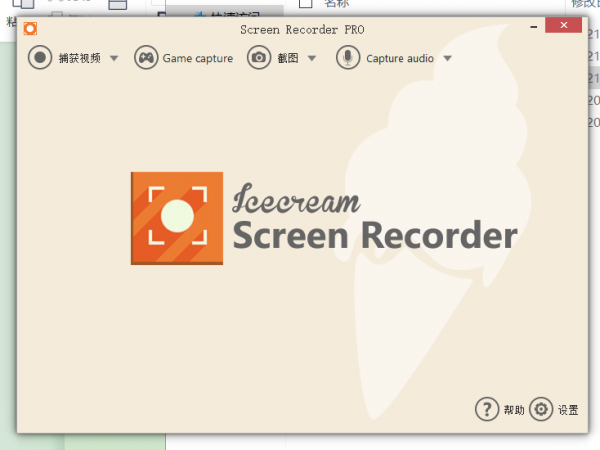Click the gamepad Game capture icon
The width and height of the screenshot is (600, 450).
(x=146, y=58)
